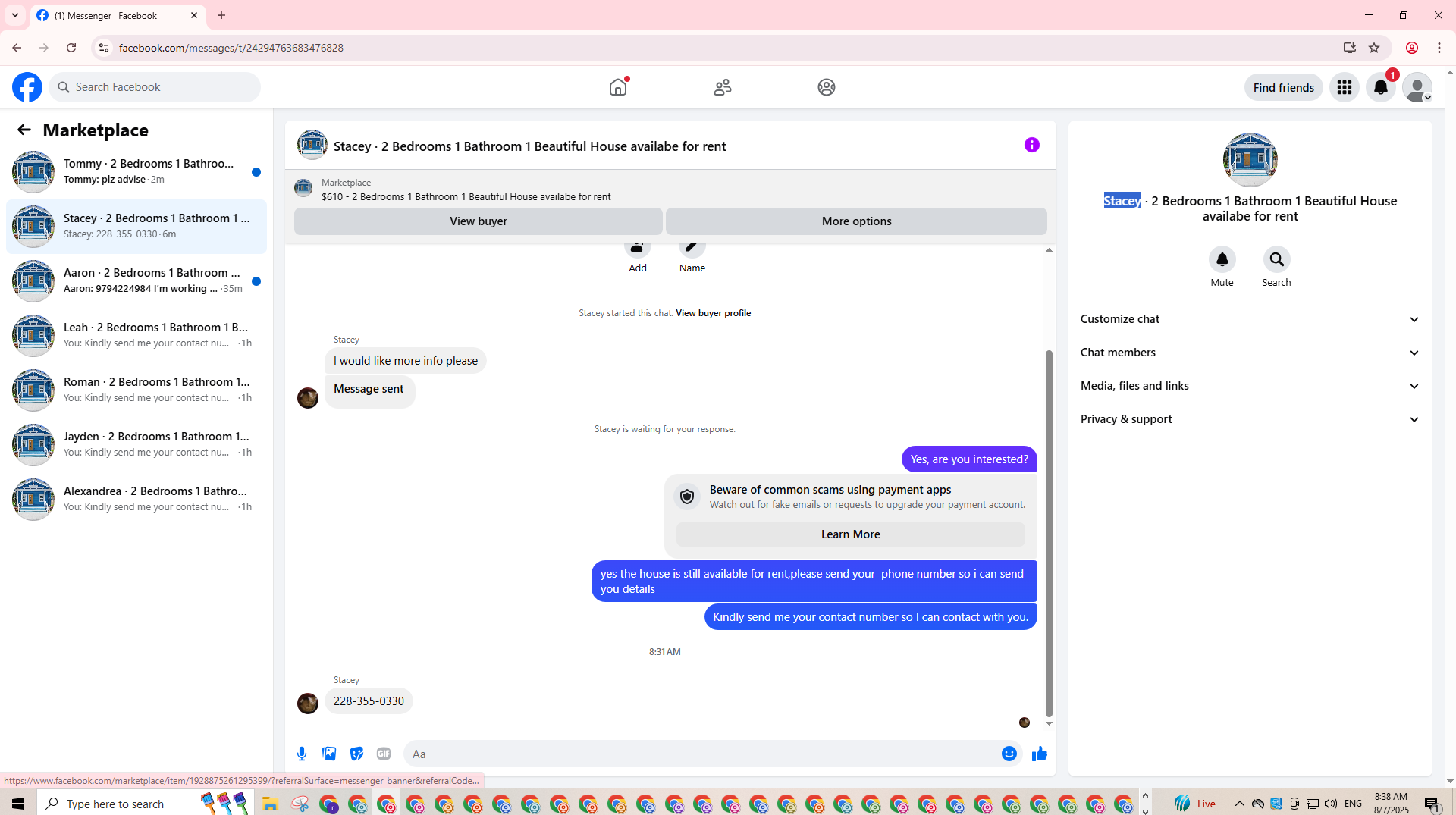Open Jayden's conversation in list
Viewport: 1456px width, 815px height.
click(x=136, y=444)
